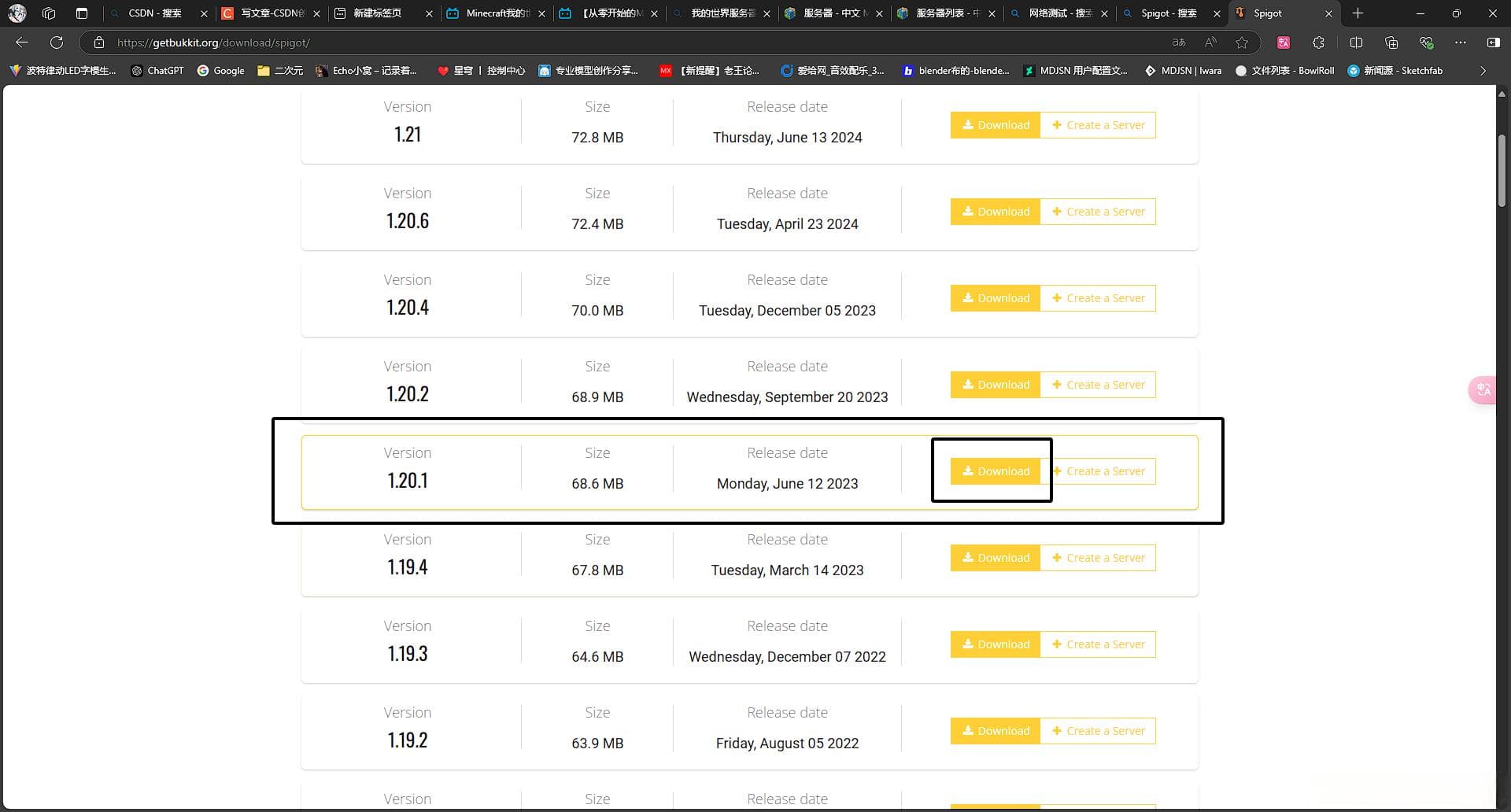Open ChatGPT bookmark
This screenshot has width=1511, height=812.
click(x=157, y=71)
